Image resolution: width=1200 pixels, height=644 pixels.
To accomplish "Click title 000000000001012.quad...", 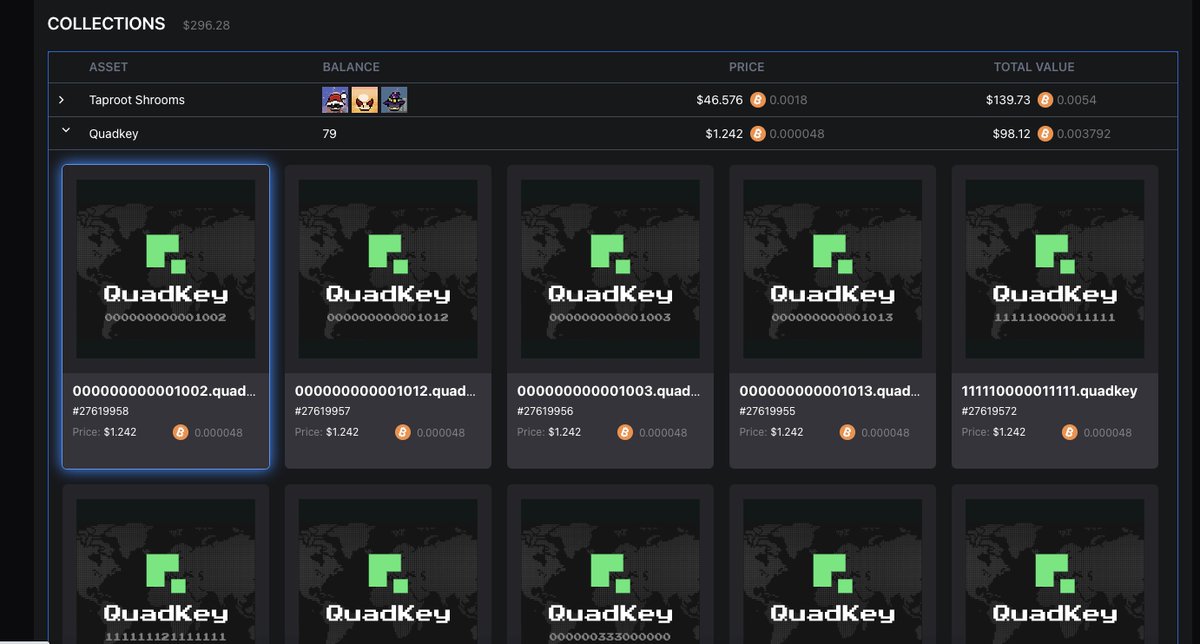I will point(387,391).
